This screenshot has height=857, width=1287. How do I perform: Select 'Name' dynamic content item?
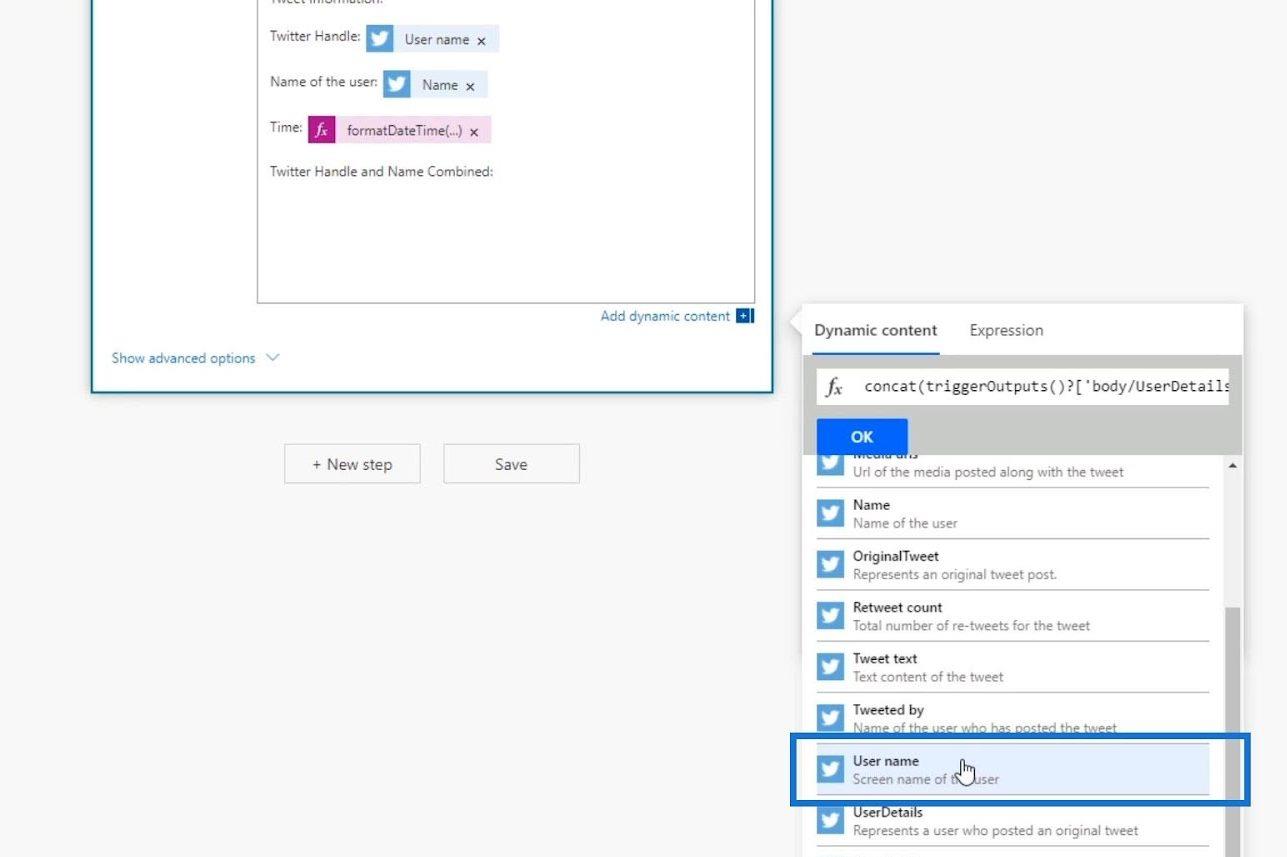click(x=1012, y=513)
